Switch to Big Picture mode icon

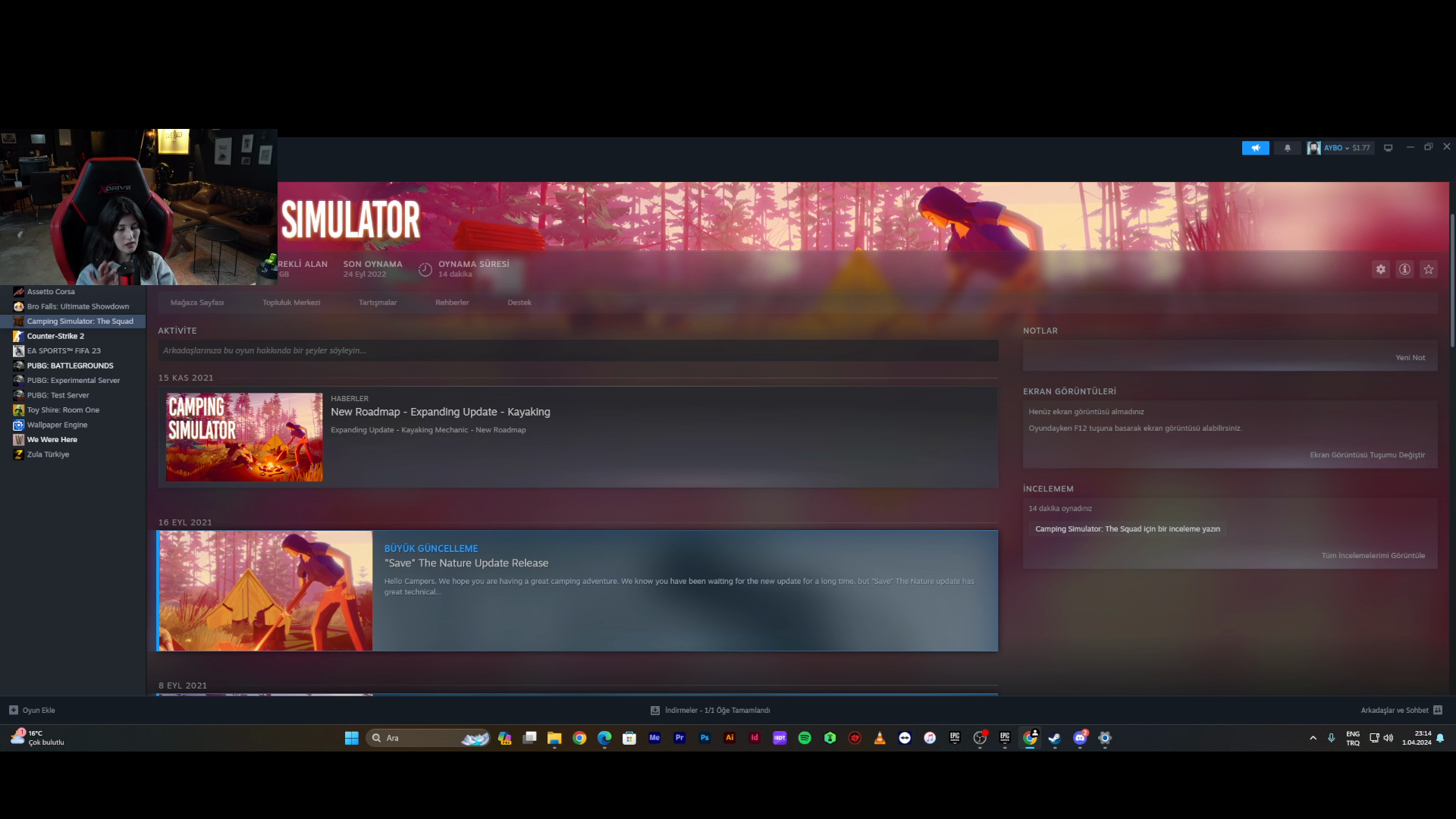point(1388,148)
